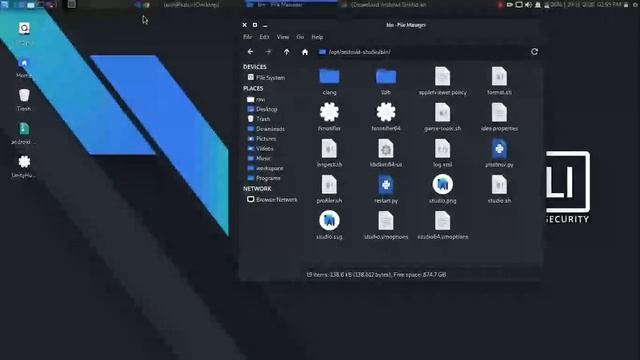Select the fsnotifier64 executable
Image resolution: width=640 pixels, height=360 pixels.
[x=386, y=117]
